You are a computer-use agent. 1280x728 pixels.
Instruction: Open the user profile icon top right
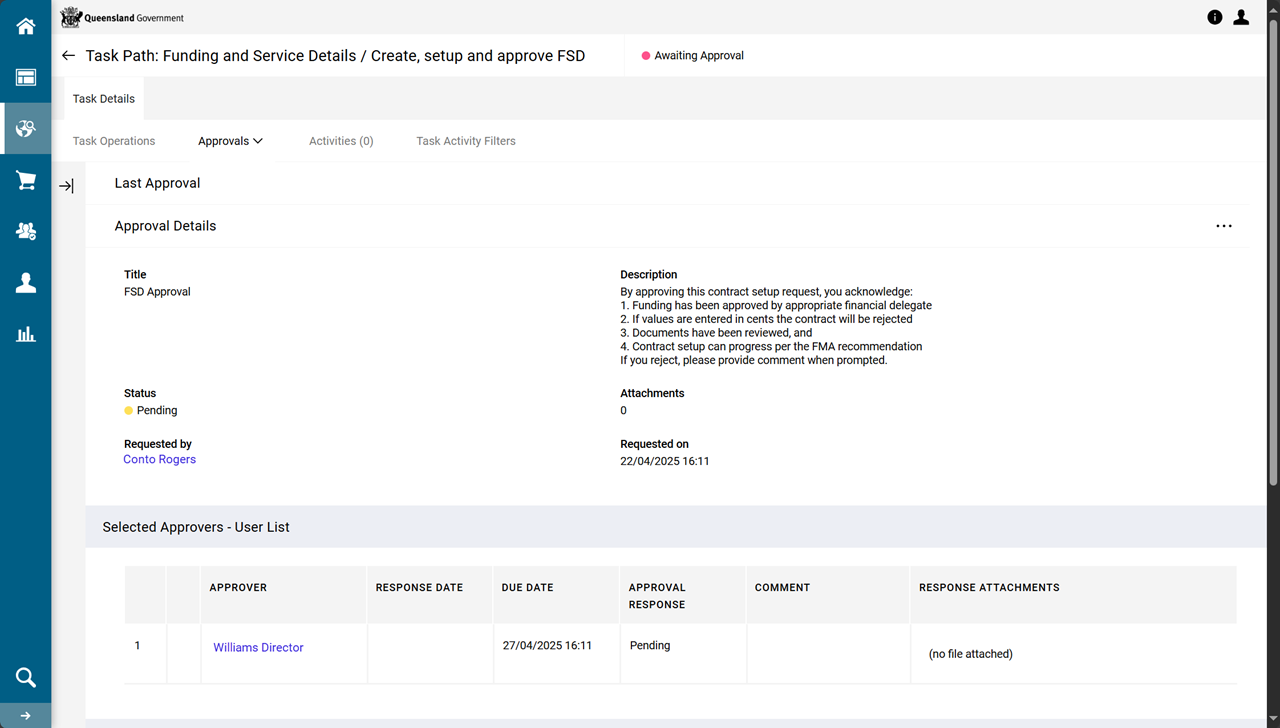tap(1241, 17)
